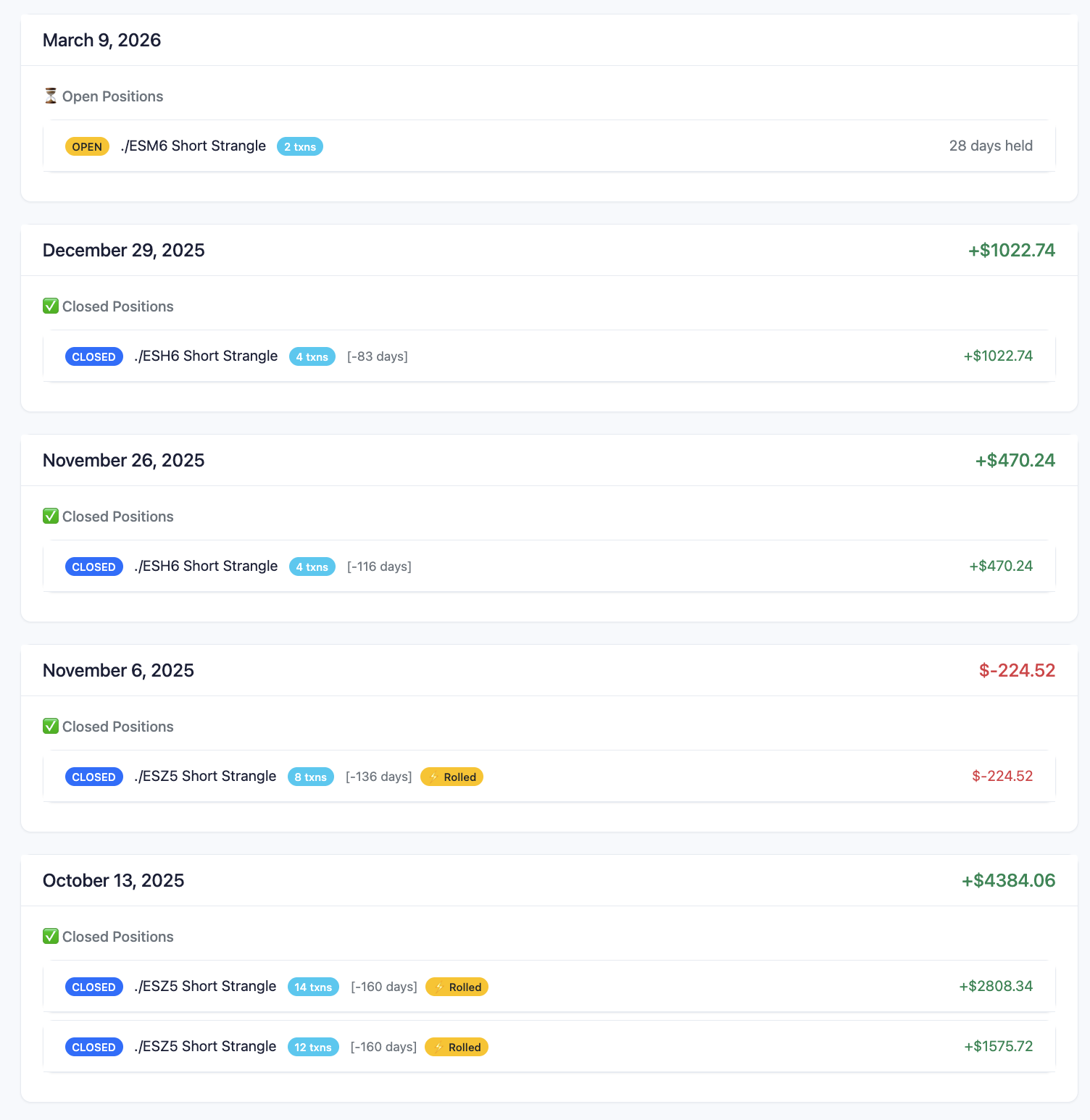This screenshot has width=1090, height=1120.
Task: Click Closed Positions label under December 29, 2025
Action: 118,306
